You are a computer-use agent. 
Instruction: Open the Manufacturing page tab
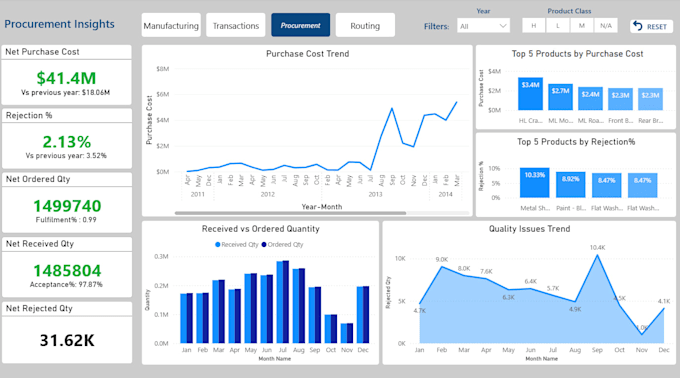point(171,26)
